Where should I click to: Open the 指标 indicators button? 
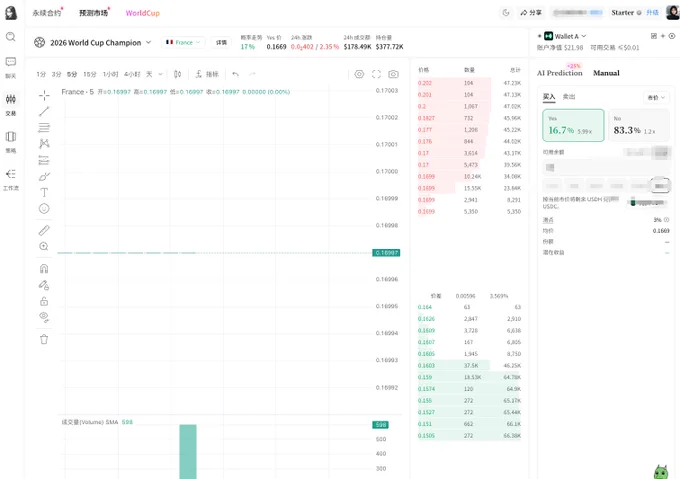coord(207,74)
